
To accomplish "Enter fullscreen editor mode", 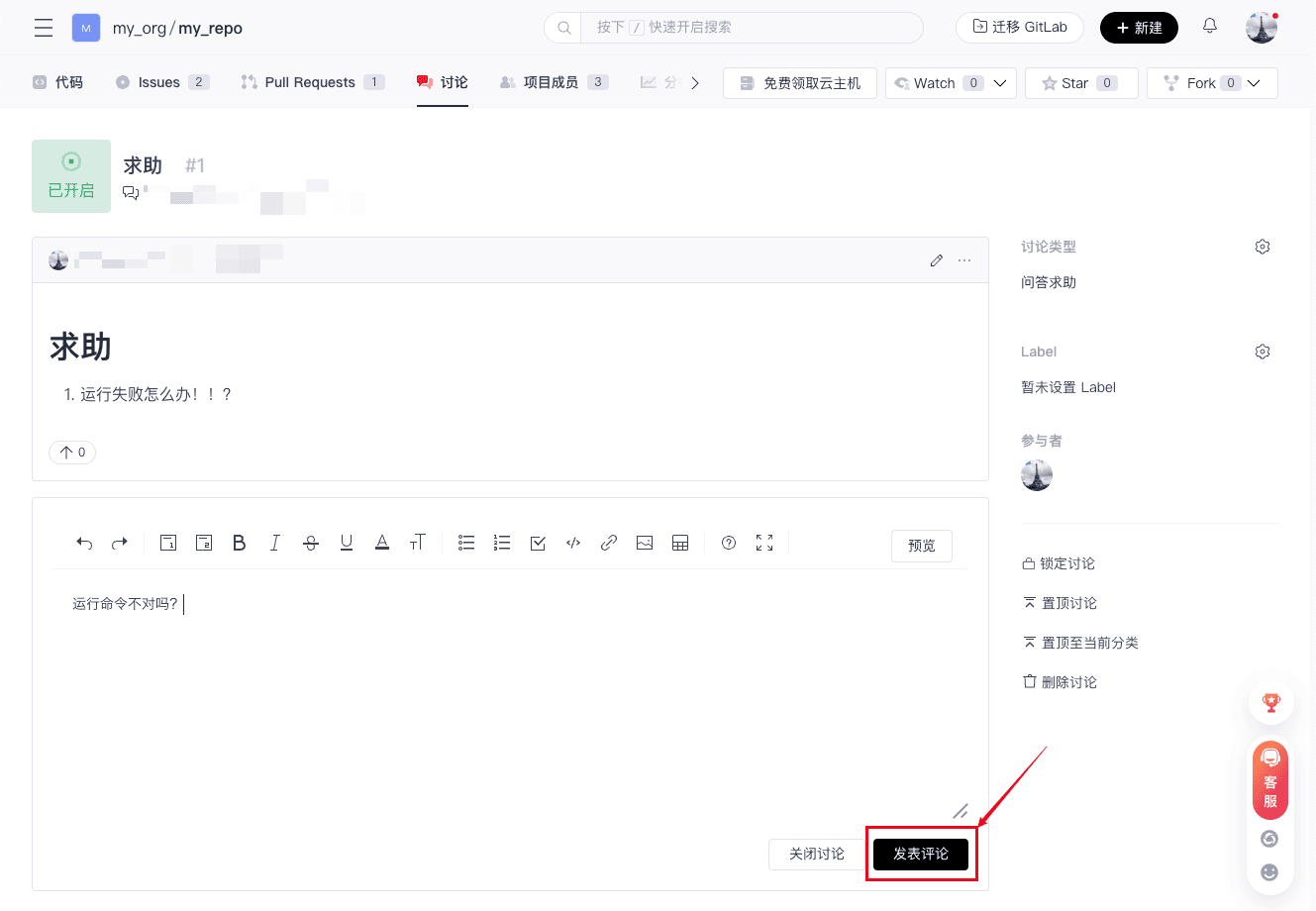I will pyautogui.click(x=764, y=543).
